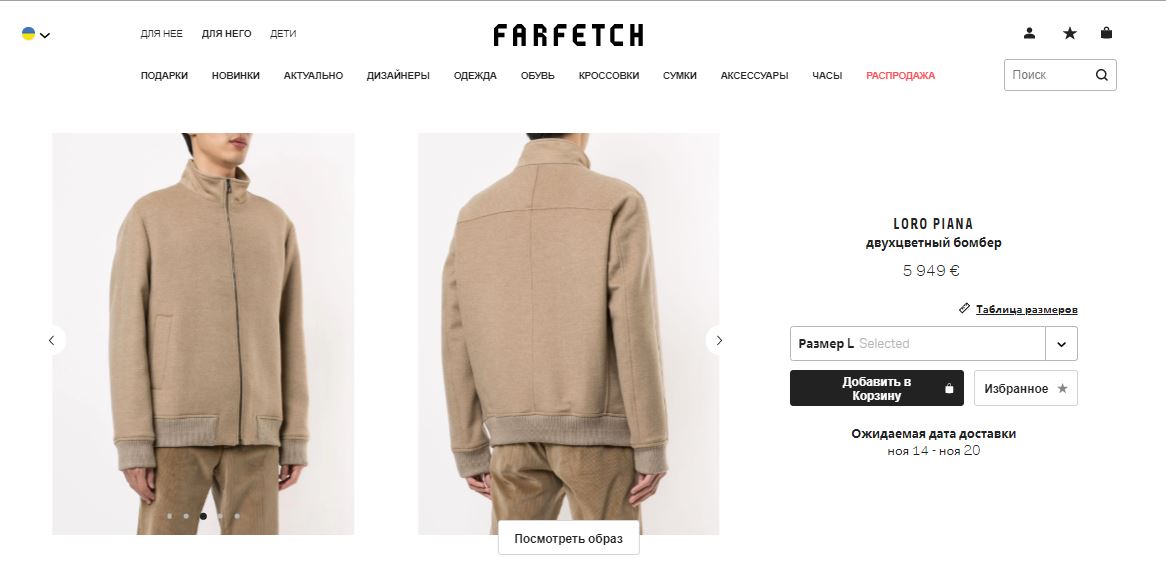Show the previous product image arrow
Viewport: 1166px width, 561px height.
[51, 340]
